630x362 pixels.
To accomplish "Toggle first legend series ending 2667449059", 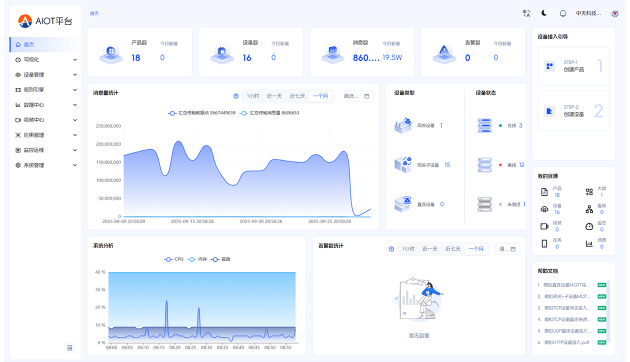I will point(202,113).
